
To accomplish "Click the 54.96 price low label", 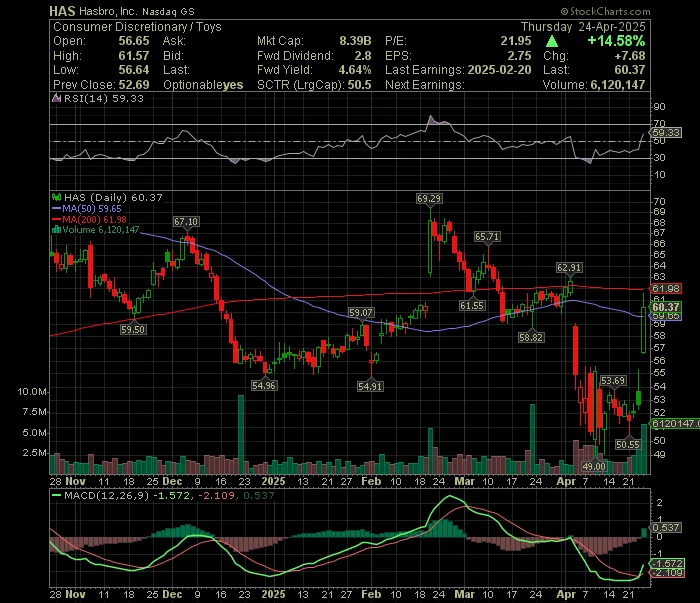I will (264, 385).
